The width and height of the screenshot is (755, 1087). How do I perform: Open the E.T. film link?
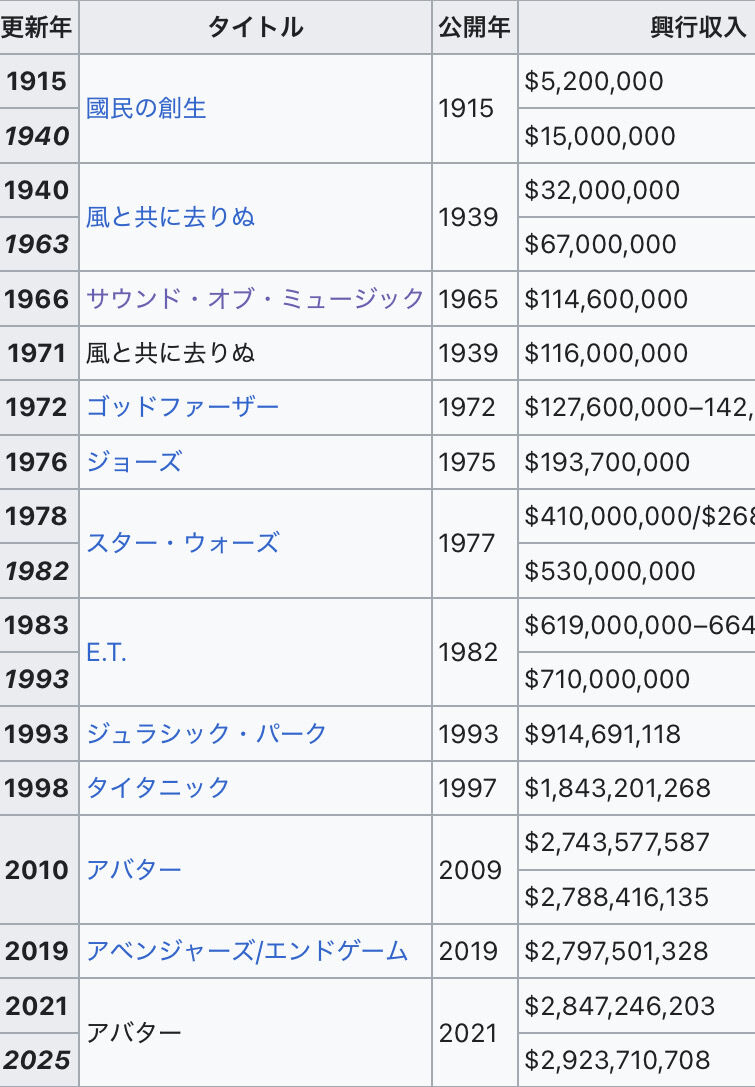[x=106, y=652]
